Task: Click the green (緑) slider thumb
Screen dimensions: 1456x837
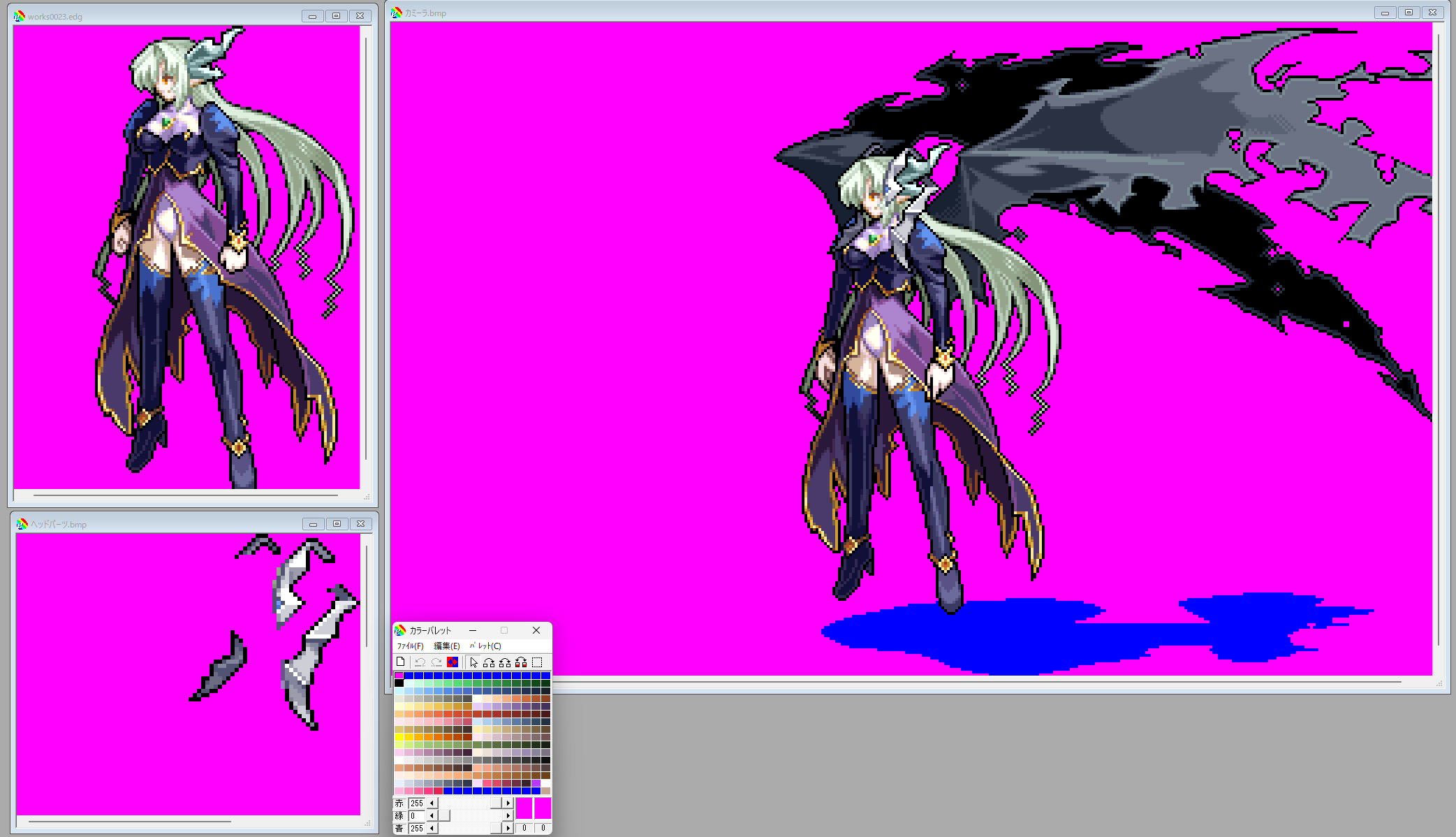Action: [444, 815]
